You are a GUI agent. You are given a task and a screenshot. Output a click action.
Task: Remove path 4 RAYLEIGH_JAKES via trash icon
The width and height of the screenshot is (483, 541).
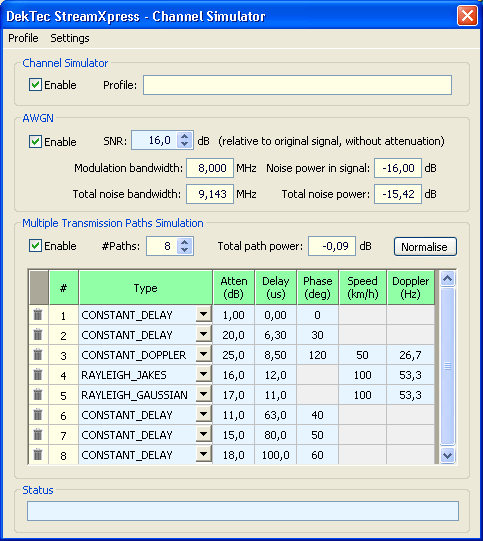pos(38,374)
